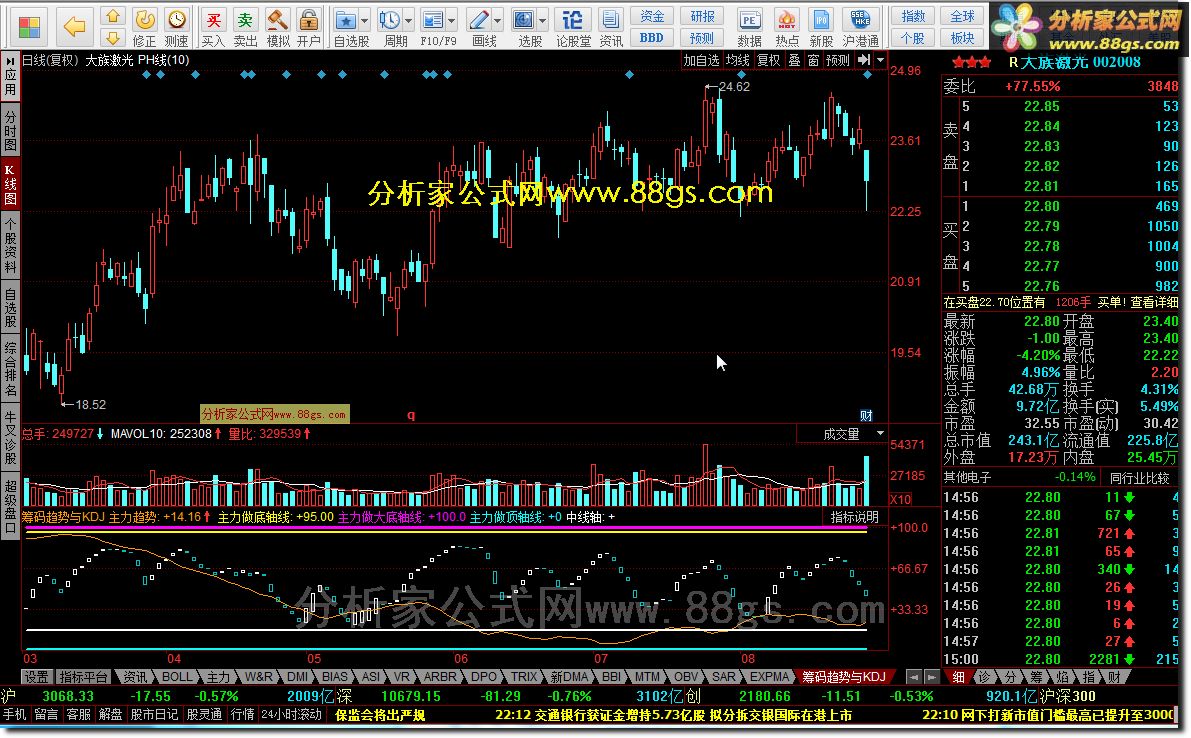1191x738 pixels.
Task: Click 查看详细 link in order info
Action: point(1154,302)
